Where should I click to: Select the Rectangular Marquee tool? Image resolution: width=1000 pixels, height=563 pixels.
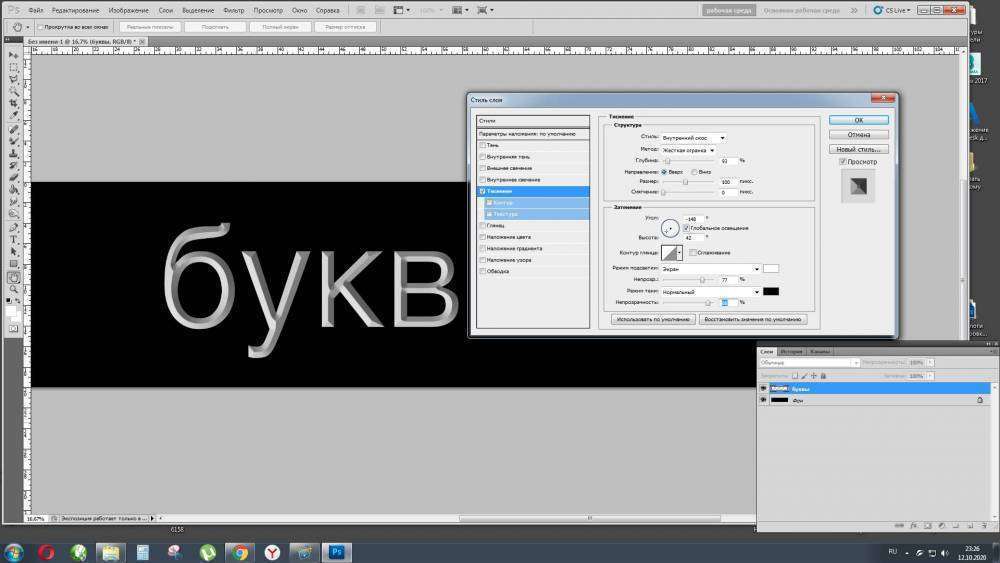13,67
